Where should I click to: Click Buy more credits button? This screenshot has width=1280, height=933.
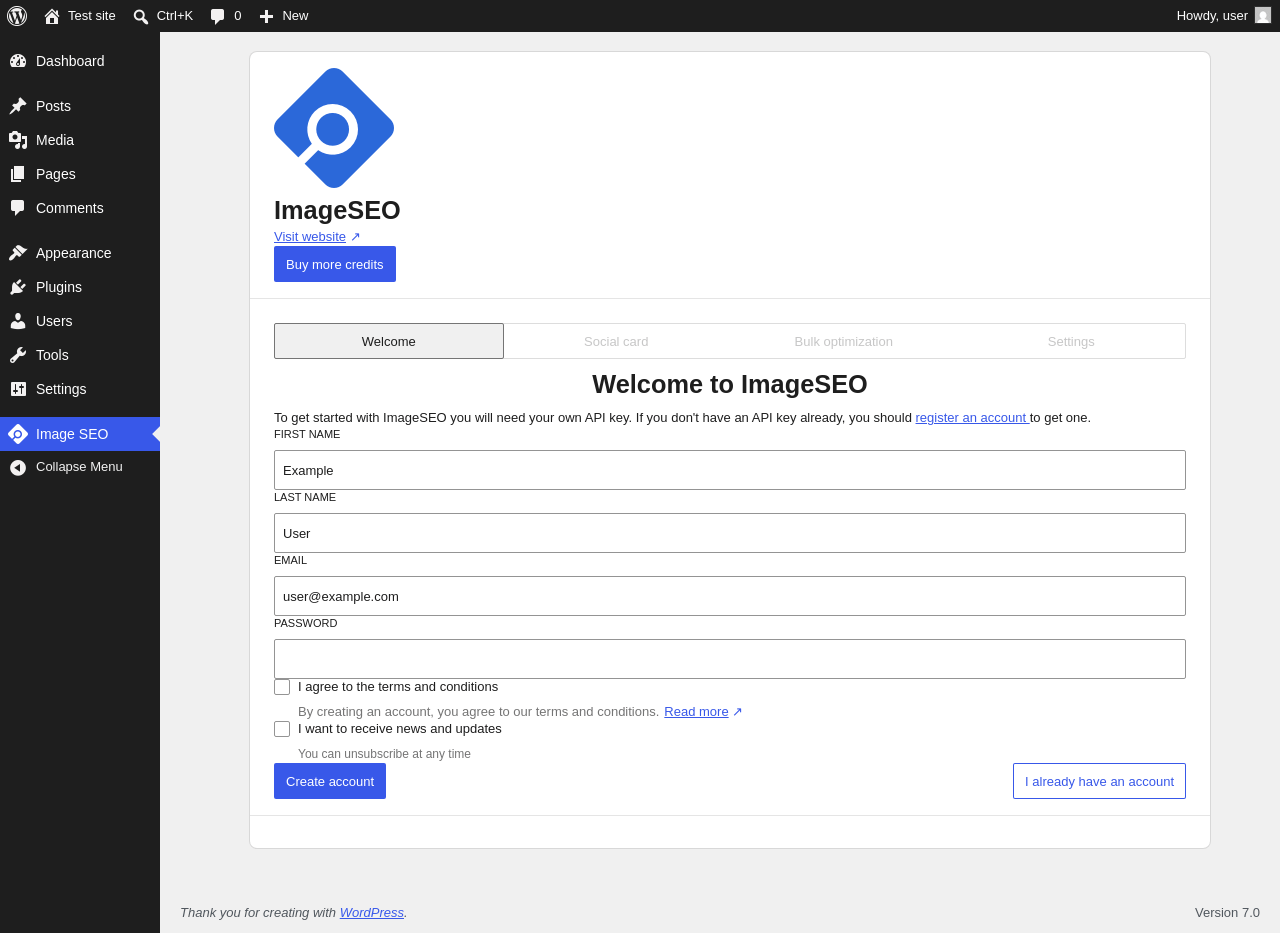tap(335, 264)
